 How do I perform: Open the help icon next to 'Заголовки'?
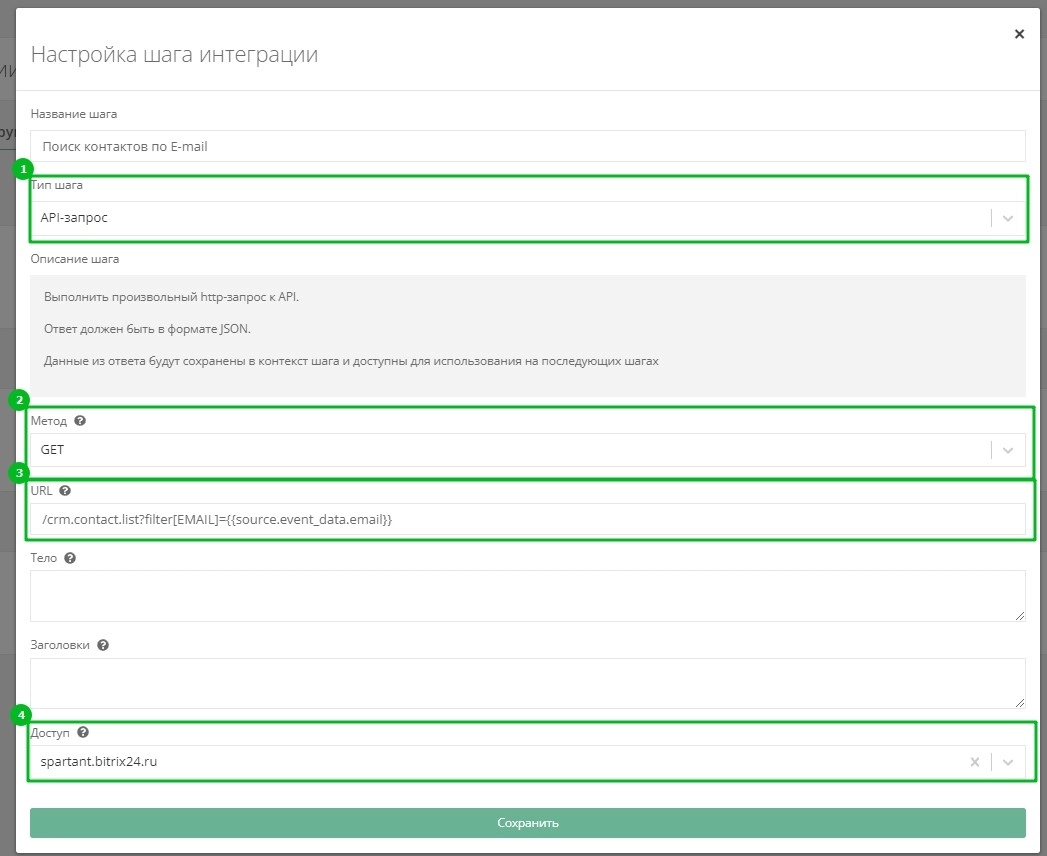pos(103,646)
